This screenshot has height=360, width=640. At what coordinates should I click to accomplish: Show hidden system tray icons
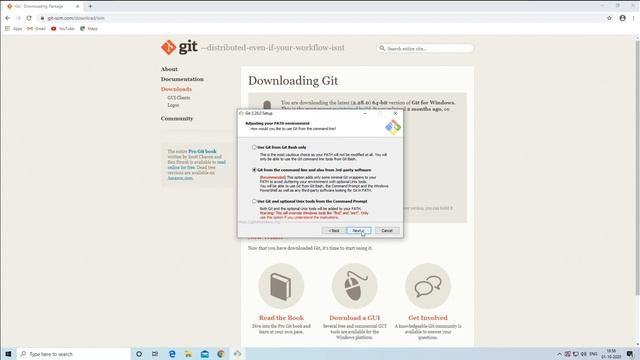(x=559, y=354)
